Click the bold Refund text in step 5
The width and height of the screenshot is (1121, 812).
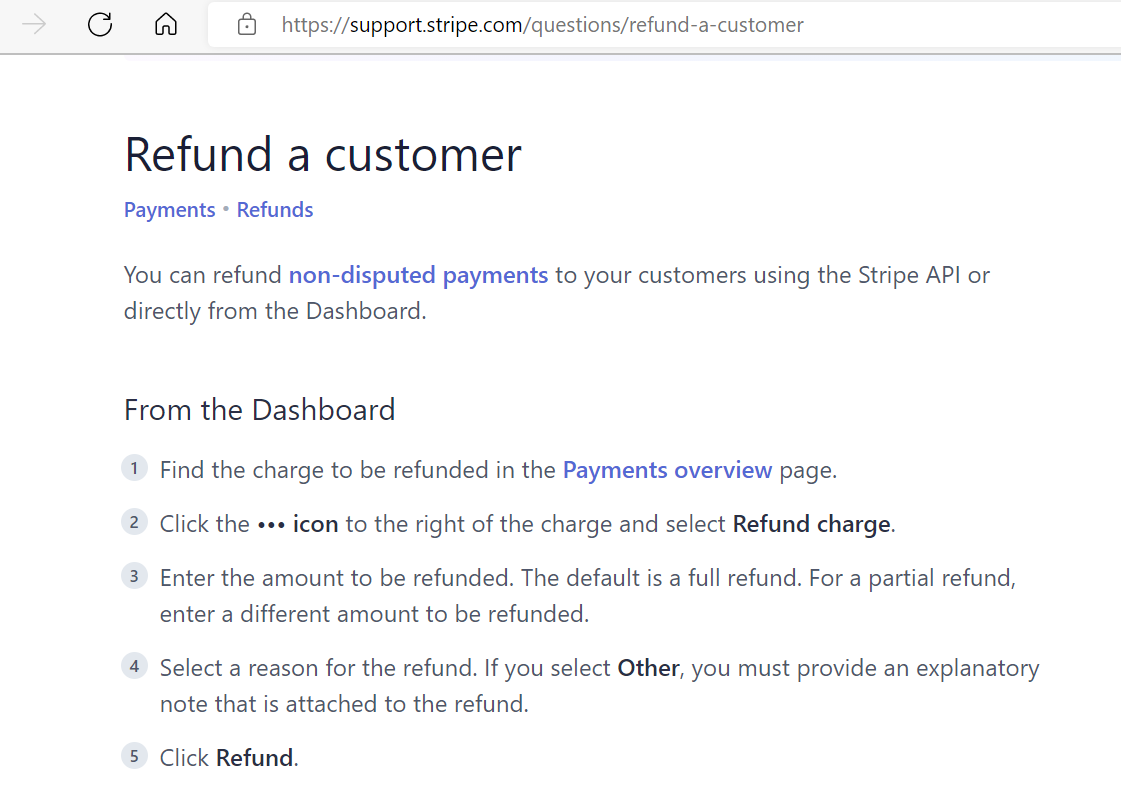click(x=255, y=758)
